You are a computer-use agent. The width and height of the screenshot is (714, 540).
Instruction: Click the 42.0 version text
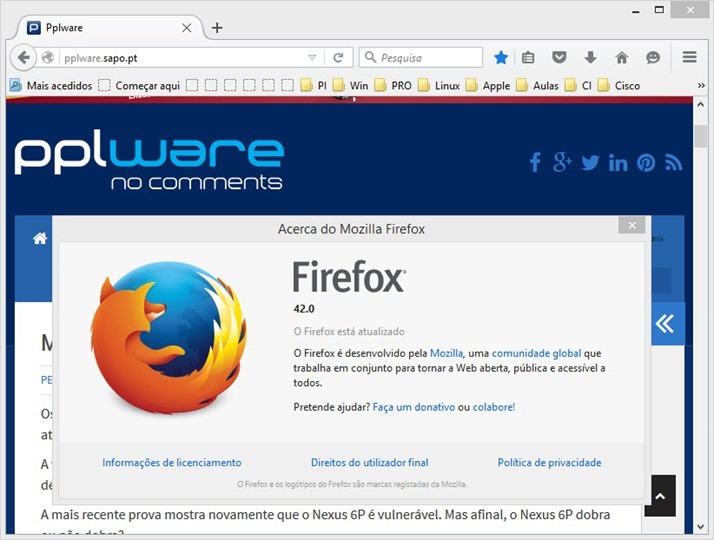point(304,309)
